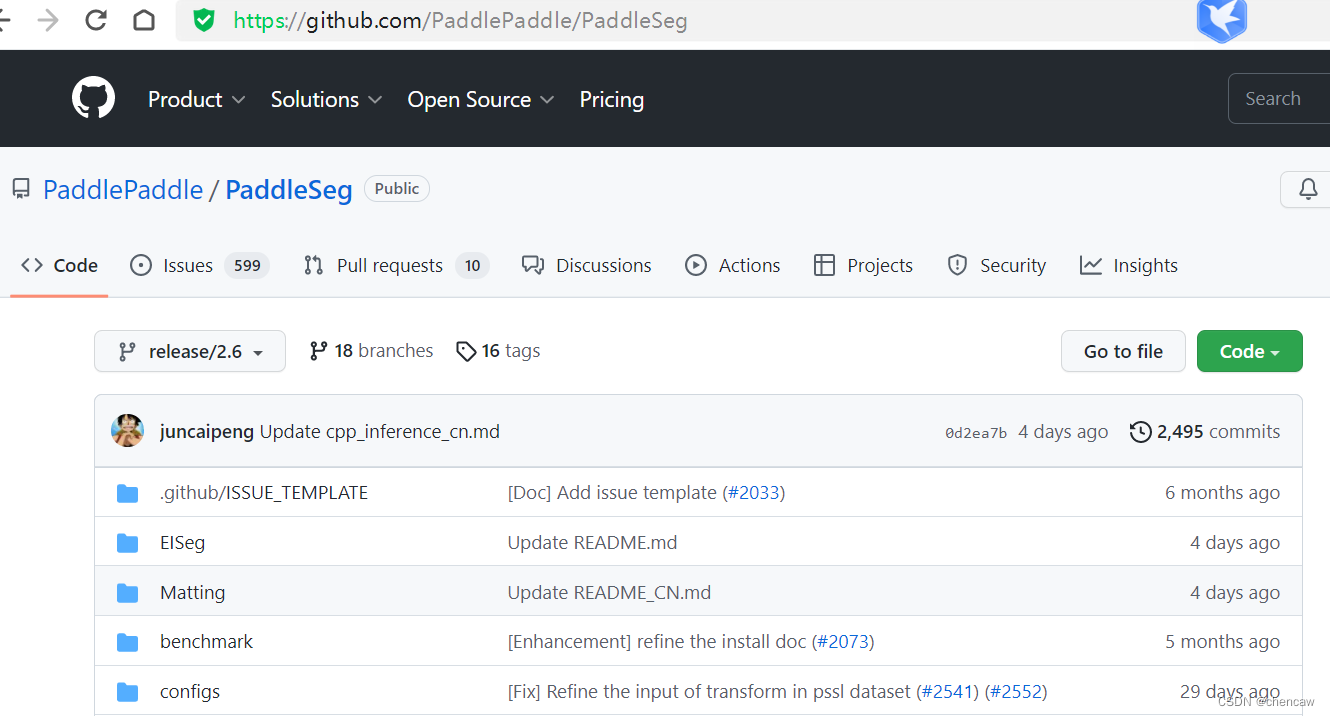Click the branch icon next to 18 branches

click(x=318, y=351)
